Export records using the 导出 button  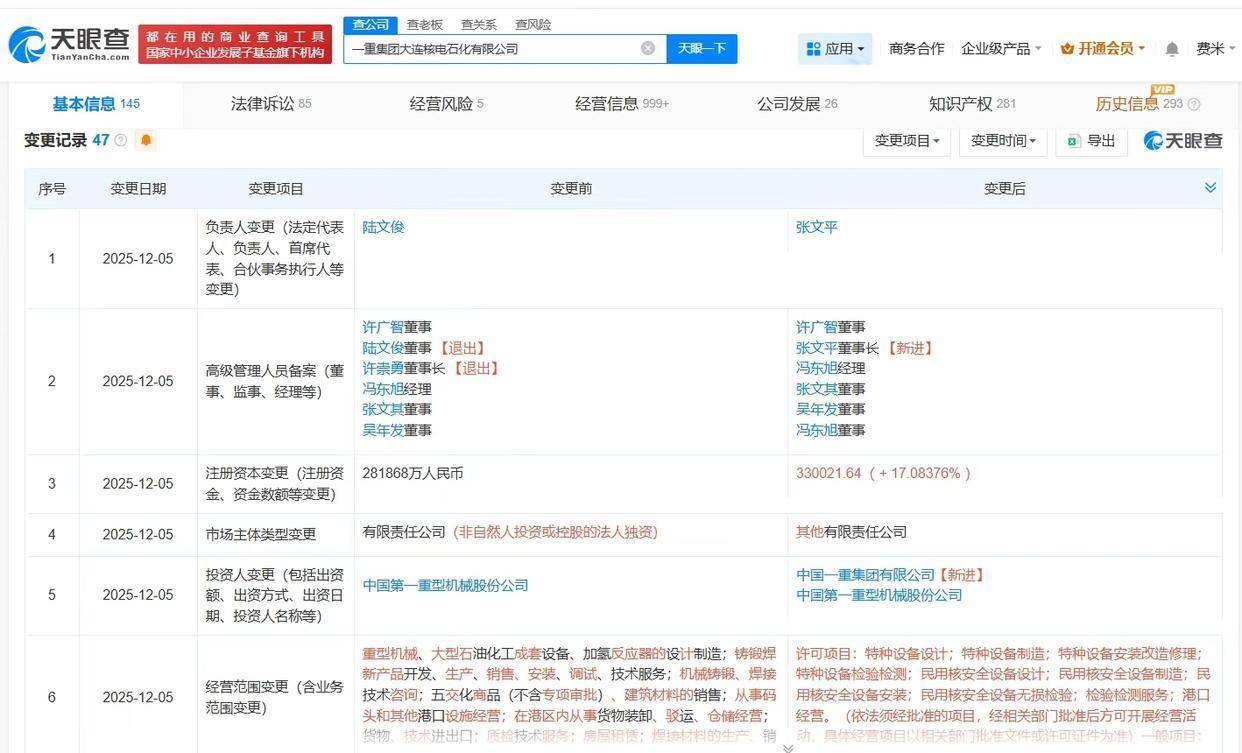click(1091, 141)
